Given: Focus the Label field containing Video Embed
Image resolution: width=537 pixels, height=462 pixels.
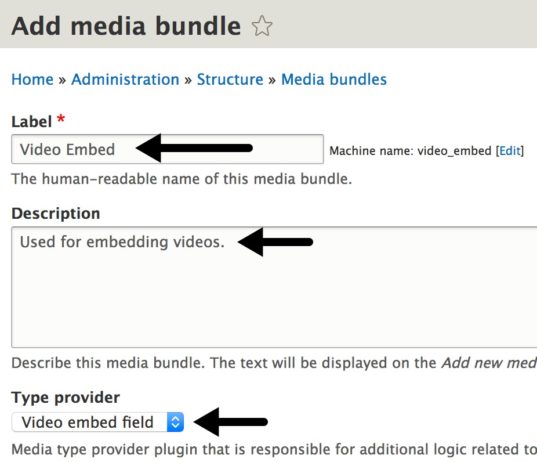Looking at the screenshot, I should pos(167,149).
